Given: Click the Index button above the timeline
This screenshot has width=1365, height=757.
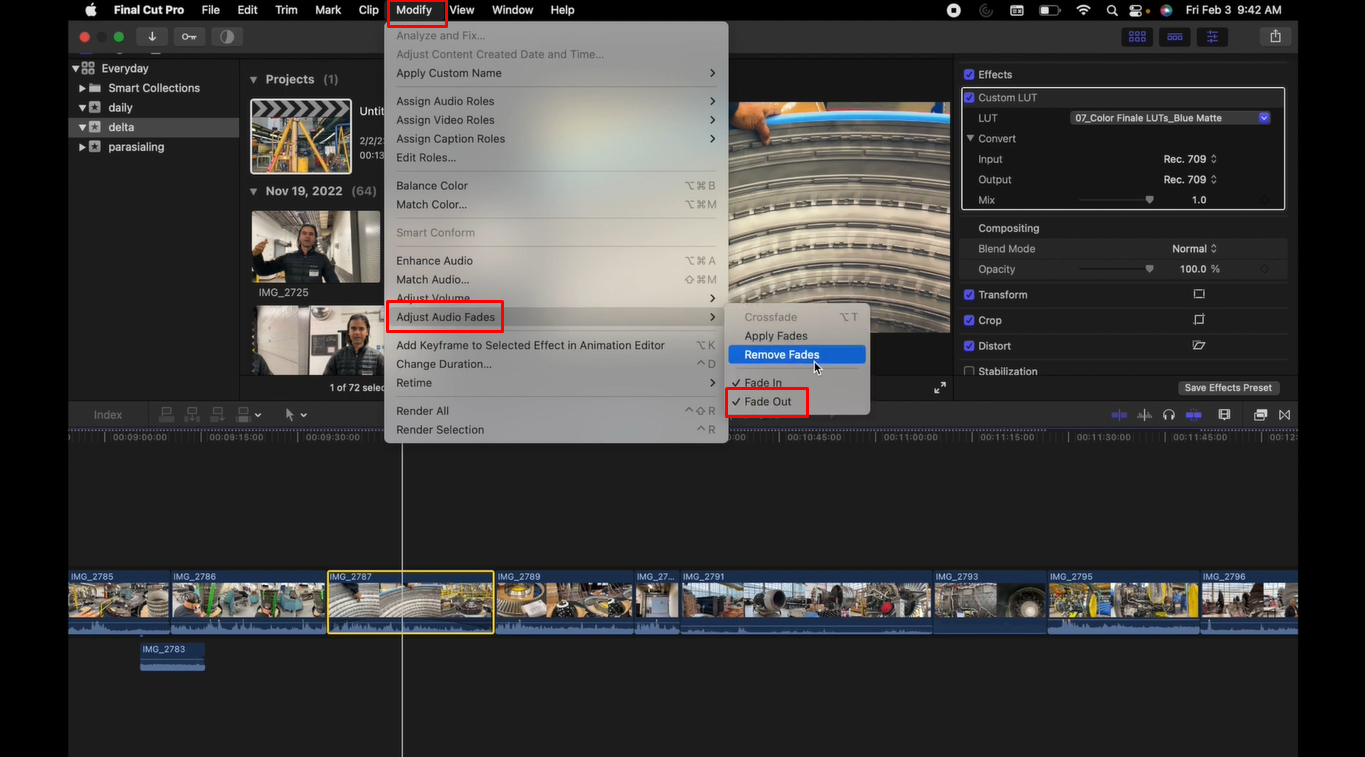Looking at the screenshot, I should 108,414.
